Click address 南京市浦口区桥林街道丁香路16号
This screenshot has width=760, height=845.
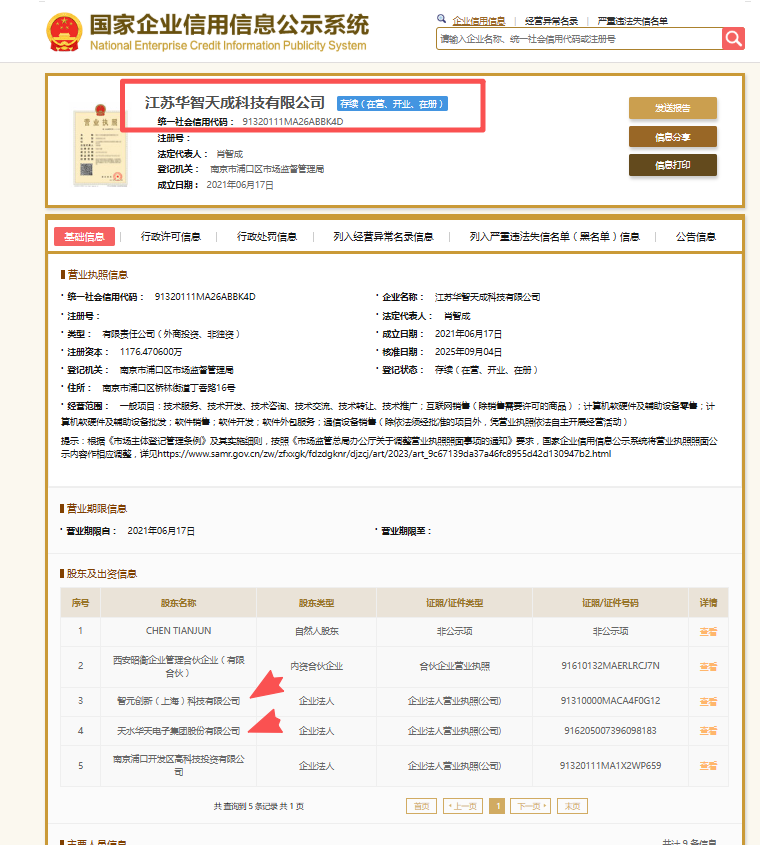tap(169, 388)
